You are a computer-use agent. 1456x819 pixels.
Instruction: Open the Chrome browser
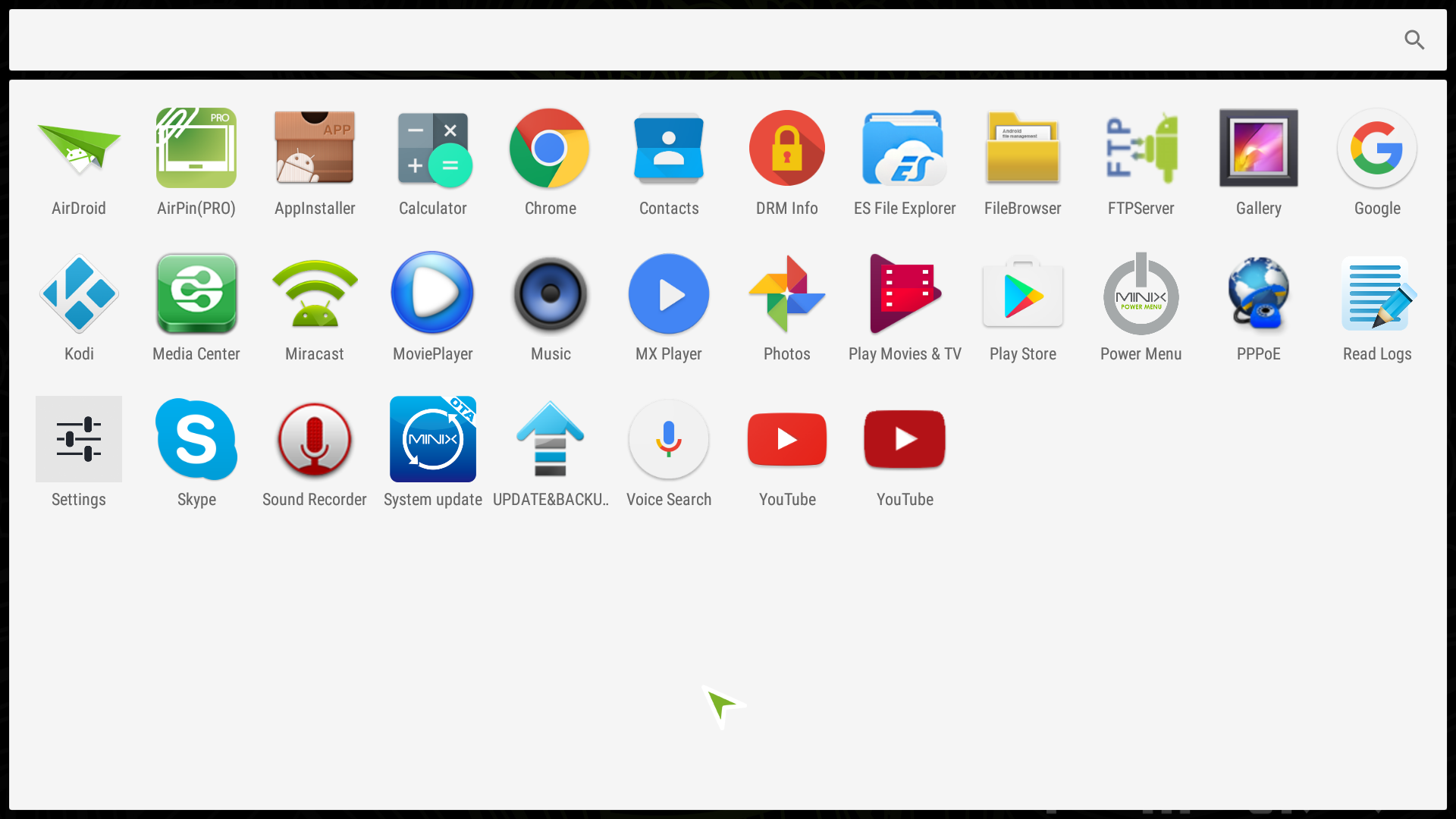pos(551,149)
